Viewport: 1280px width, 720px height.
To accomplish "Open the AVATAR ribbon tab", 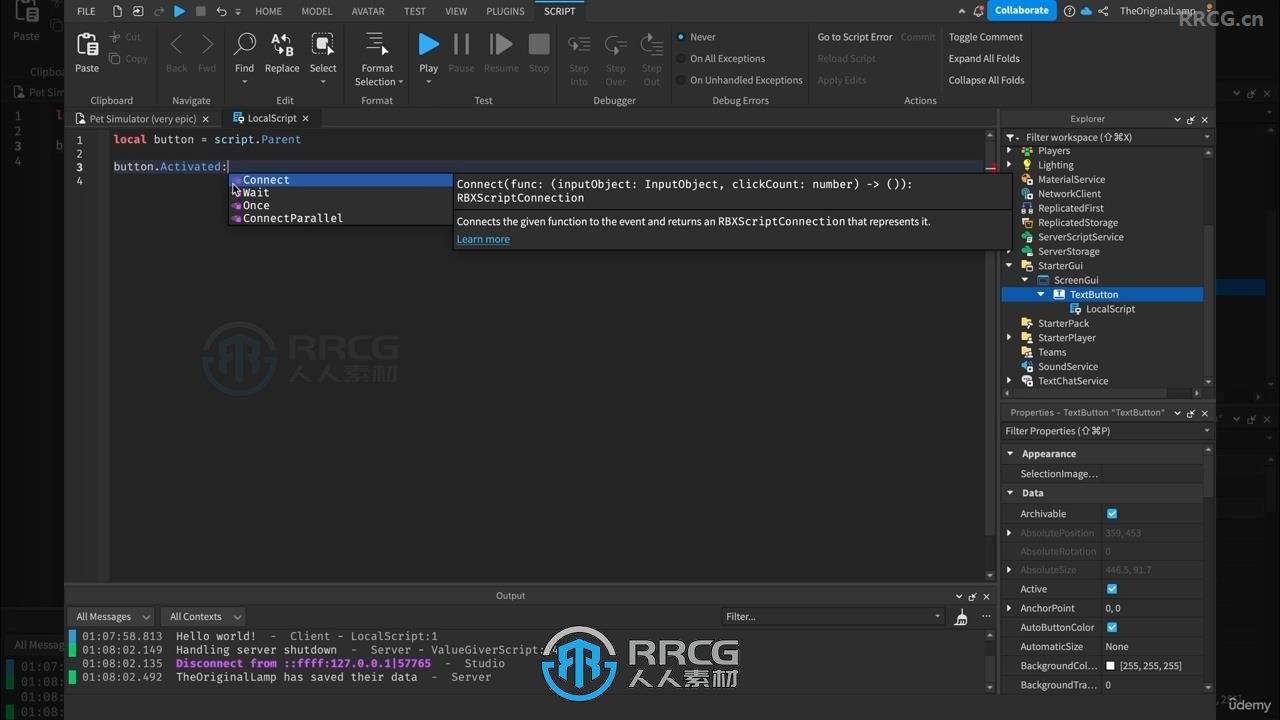I will click(x=368, y=11).
